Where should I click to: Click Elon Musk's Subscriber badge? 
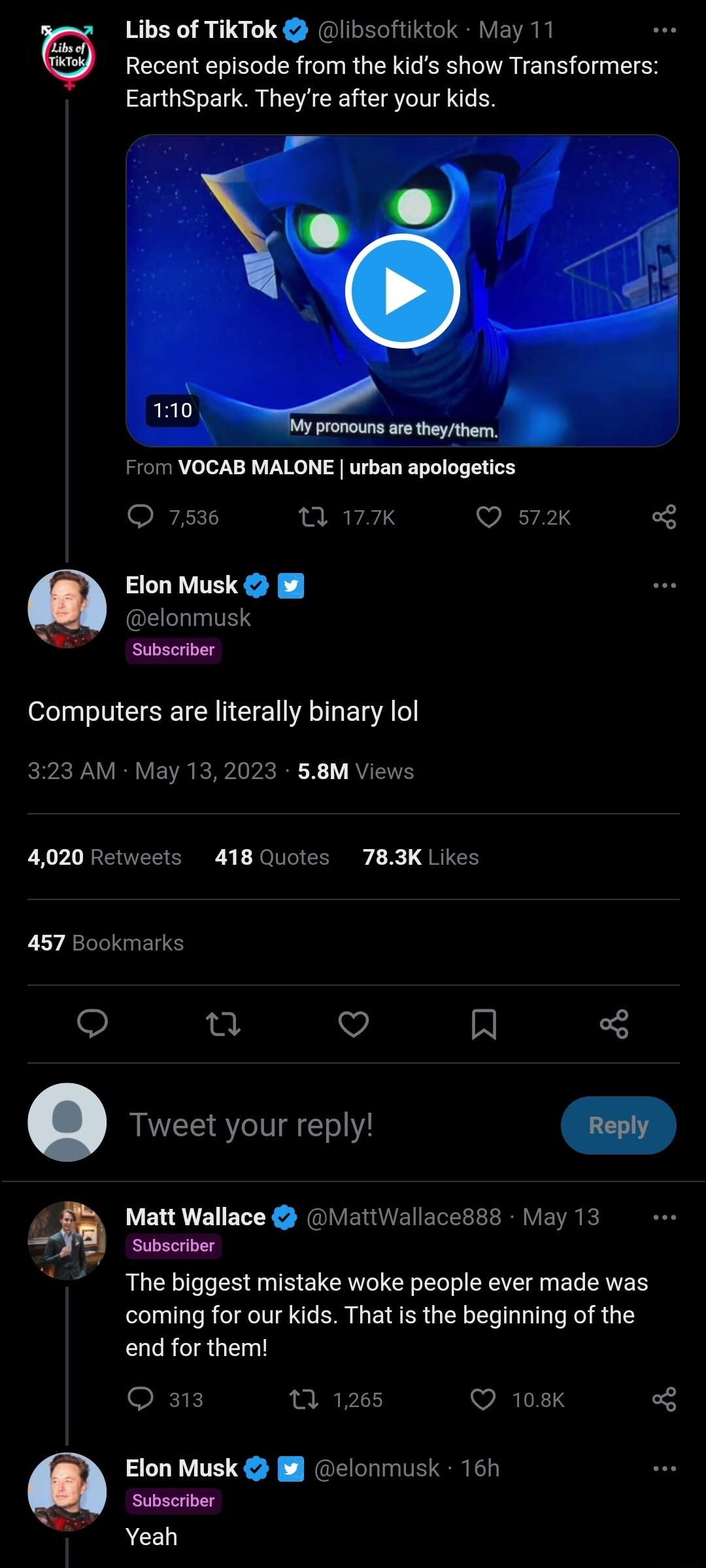(173, 650)
